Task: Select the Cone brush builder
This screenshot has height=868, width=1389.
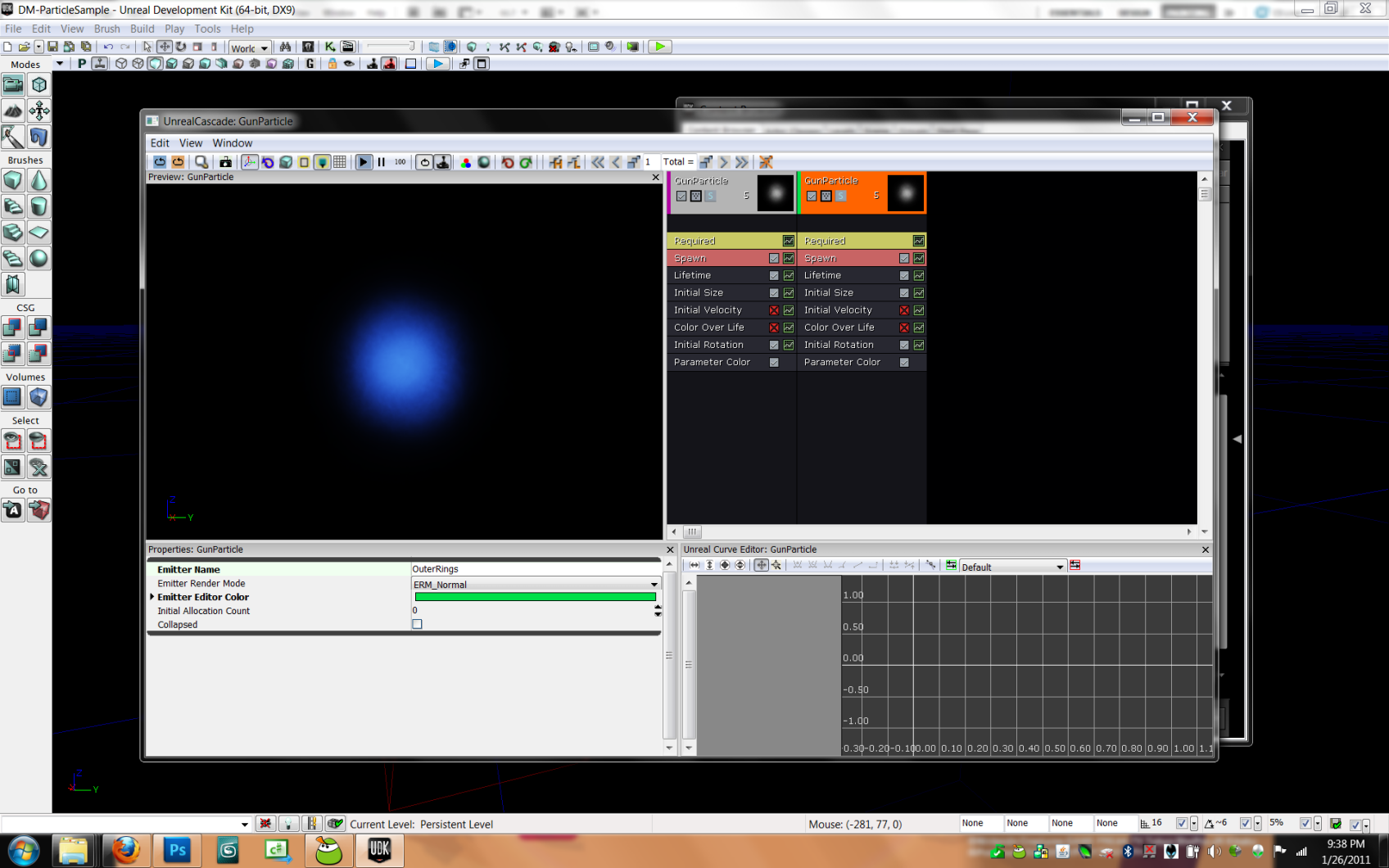Action: click(x=39, y=180)
